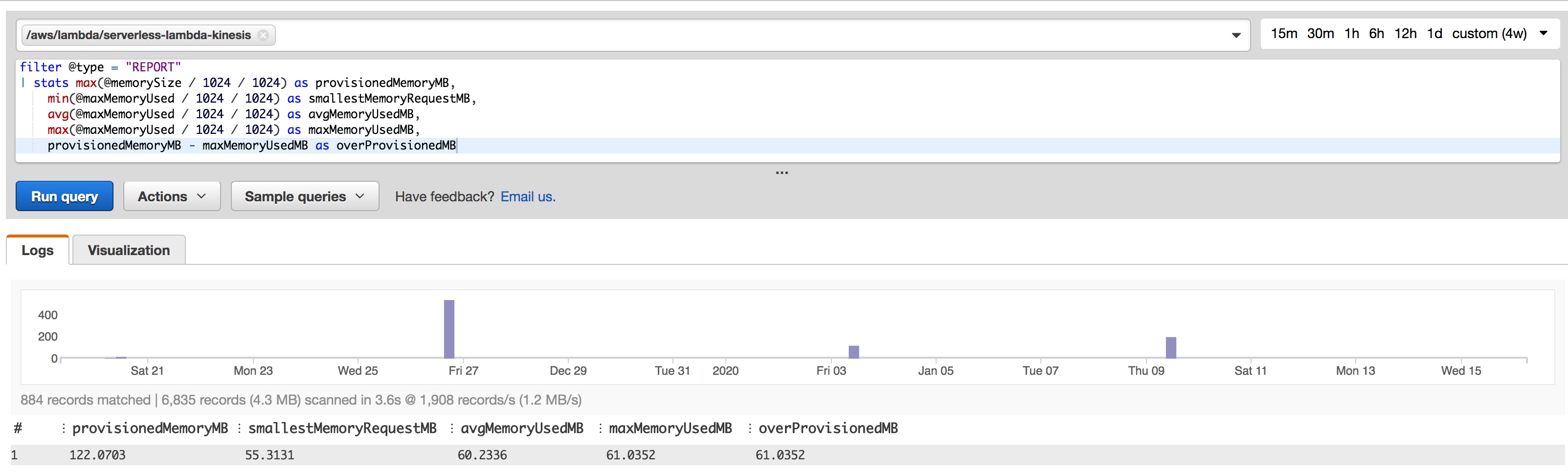Viewport: 1568px width, 474px height.
Task: Click the histogram bar near Thu 09
Action: point(1170,347)
